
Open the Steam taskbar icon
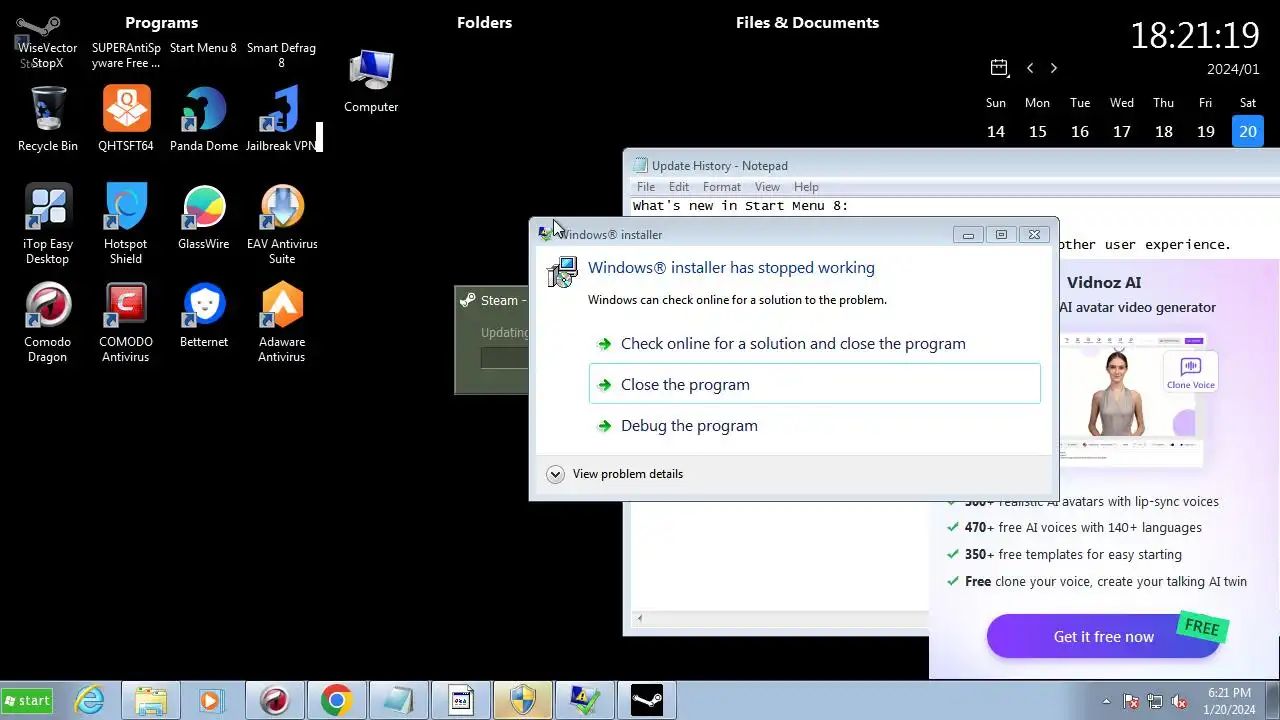pos(646,701)
